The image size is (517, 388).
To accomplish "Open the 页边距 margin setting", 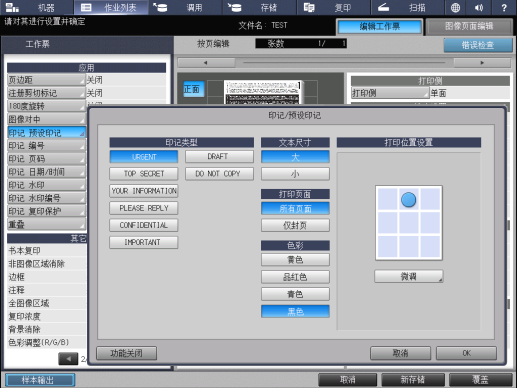I will click(46, 80).
